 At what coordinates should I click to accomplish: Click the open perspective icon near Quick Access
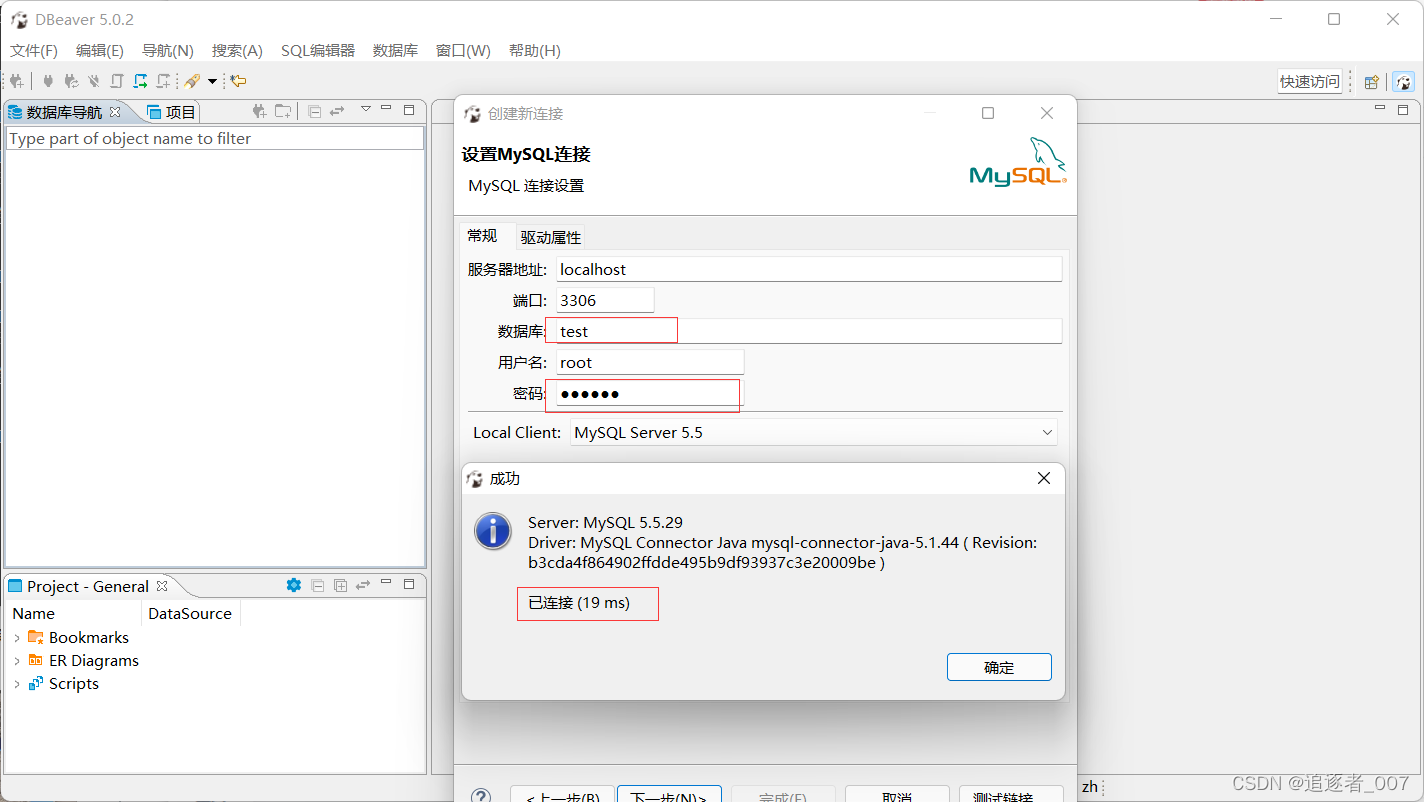pos(1372,82)
